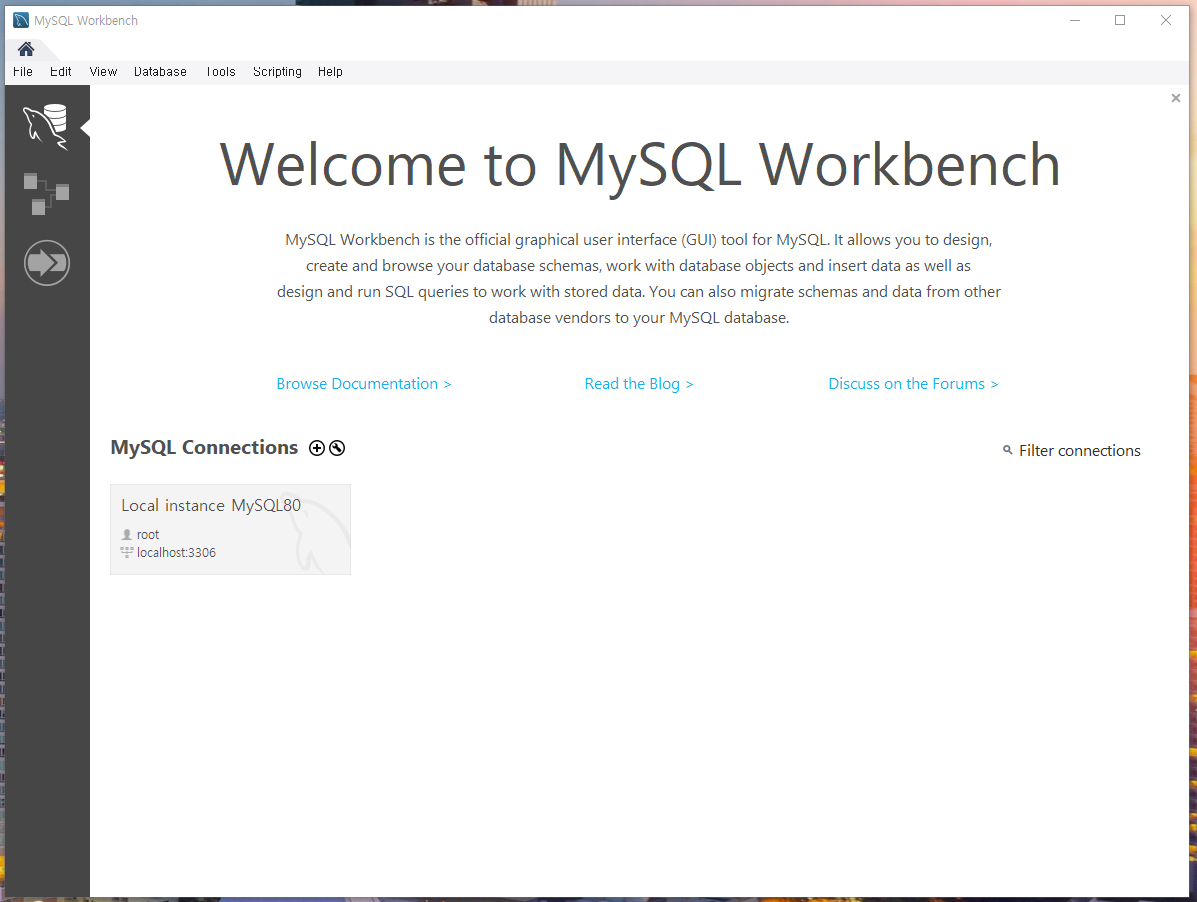Click the root user text on connection tile
This screenshot has width=1197, height=902.
point(148,535)
